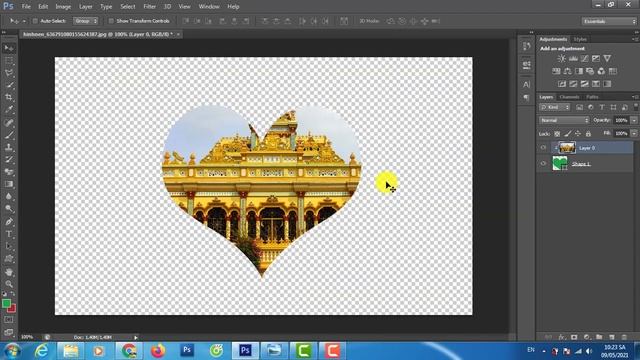Viewport: 640px width, 360px height.
Task: Open the File menu
Action: pos(26,7)
